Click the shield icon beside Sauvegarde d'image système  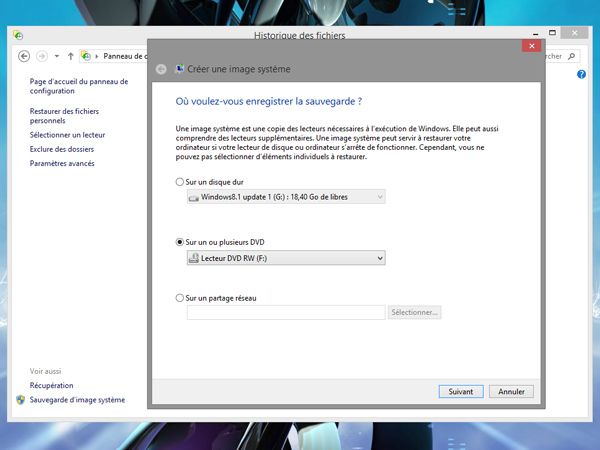pos(21,400)
